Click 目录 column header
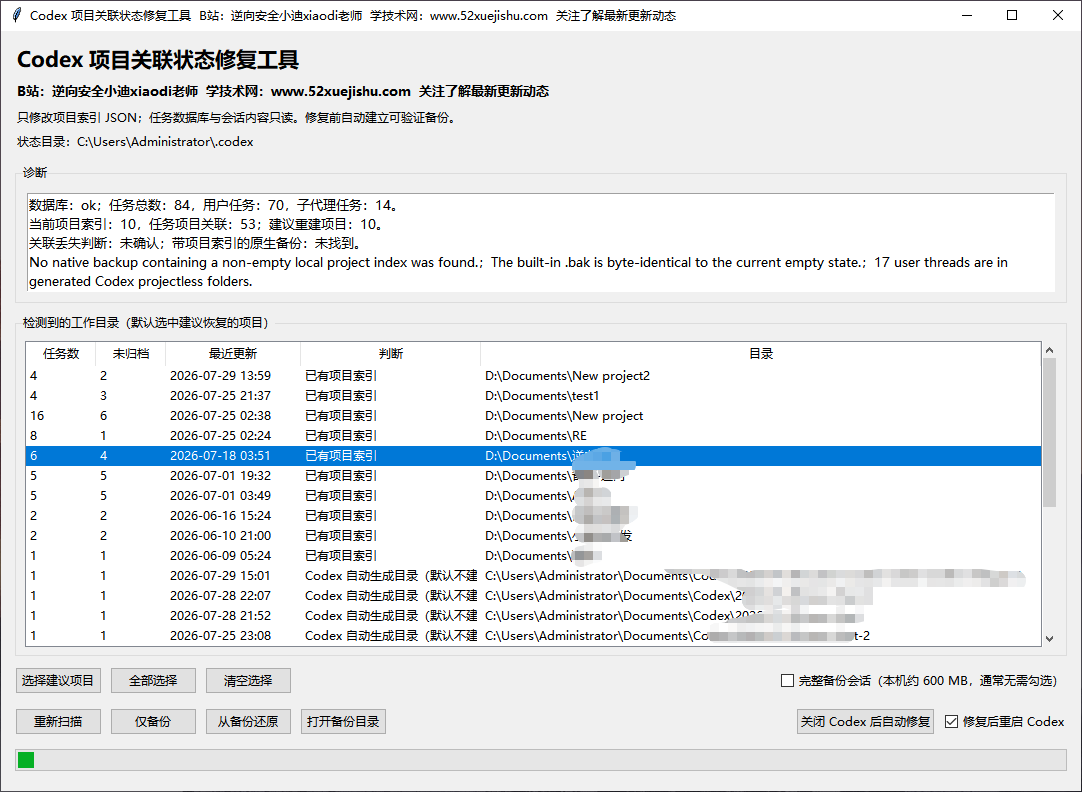The height and width of the screenshot is (792, 1082). [x=760, y=354]
